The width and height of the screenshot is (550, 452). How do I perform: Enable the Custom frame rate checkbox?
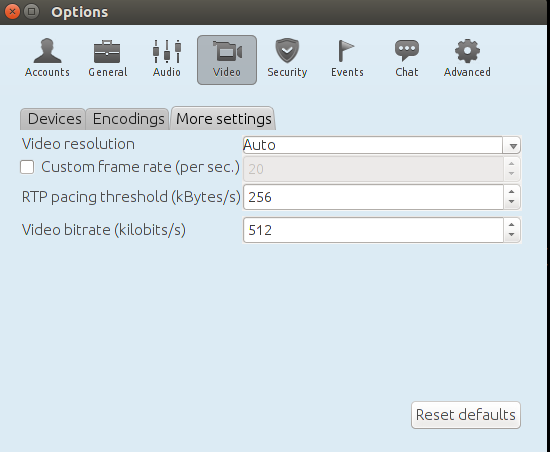[x=27, y=167]
